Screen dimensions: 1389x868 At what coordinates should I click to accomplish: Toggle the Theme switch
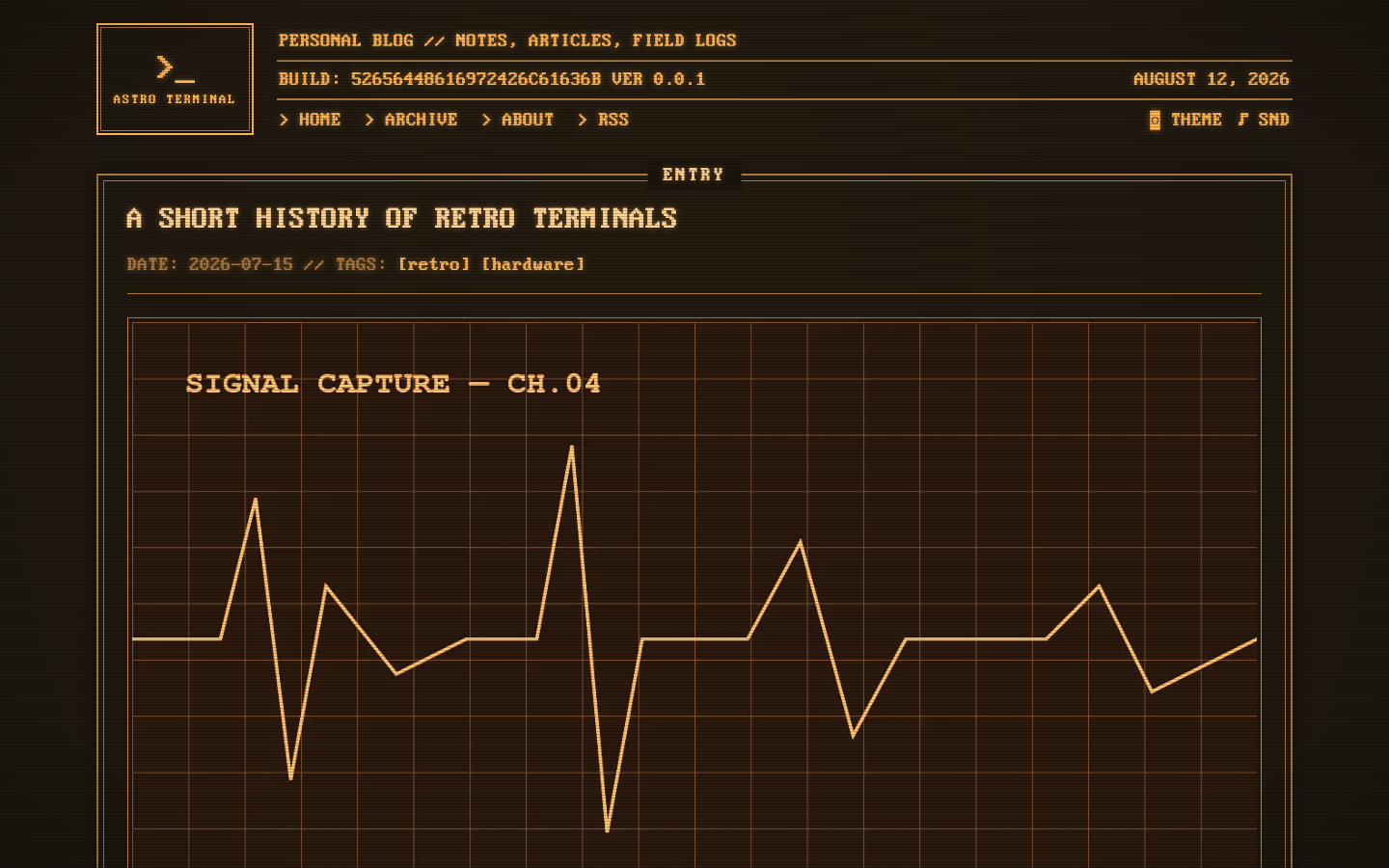click(x=1185, y=120)
